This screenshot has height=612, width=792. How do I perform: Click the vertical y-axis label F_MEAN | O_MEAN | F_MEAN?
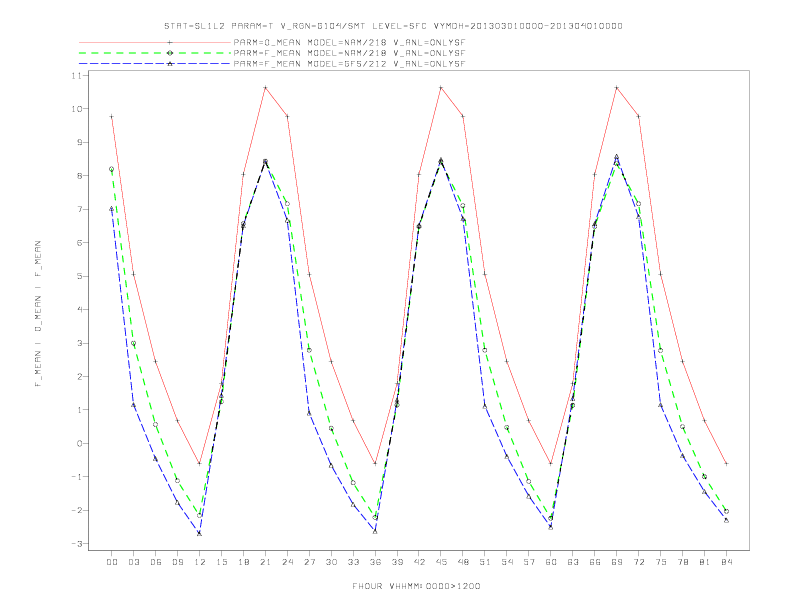(x=38, y=314)
